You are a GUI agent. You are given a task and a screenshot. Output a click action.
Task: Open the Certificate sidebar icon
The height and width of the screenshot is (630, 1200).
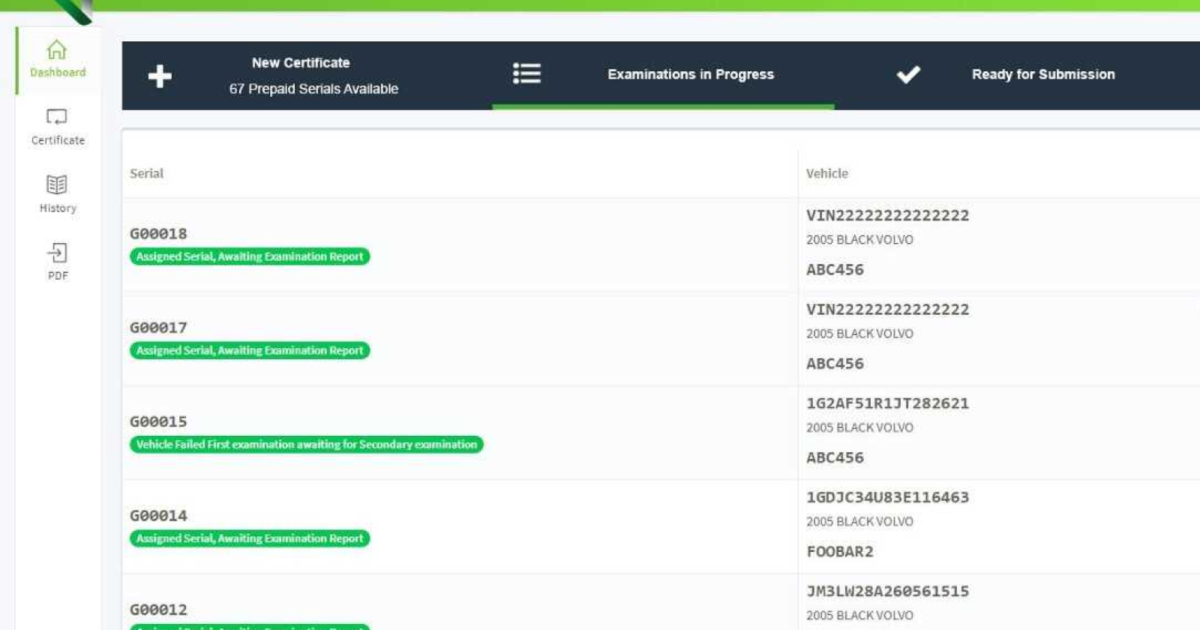[57, 118]
